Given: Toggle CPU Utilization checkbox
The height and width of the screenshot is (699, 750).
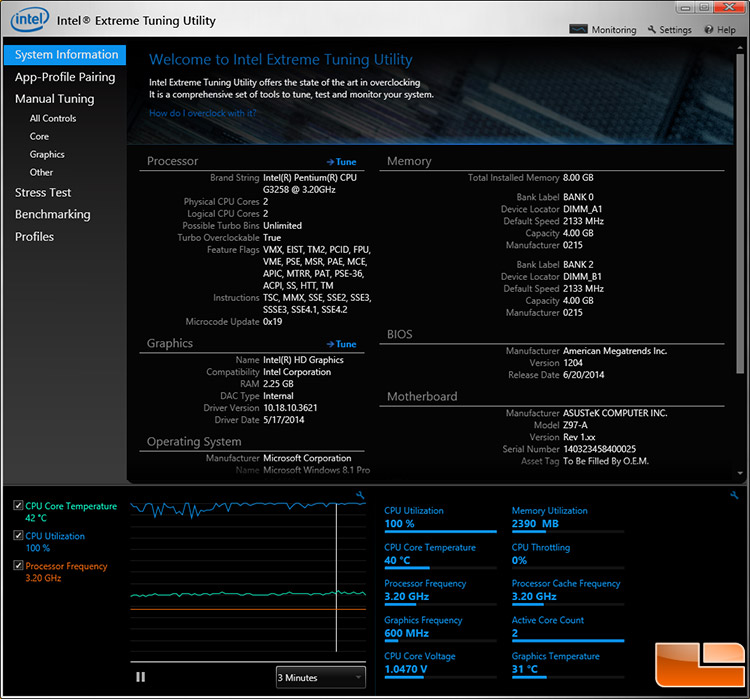Looking at the screenshot, I should 18,535.
